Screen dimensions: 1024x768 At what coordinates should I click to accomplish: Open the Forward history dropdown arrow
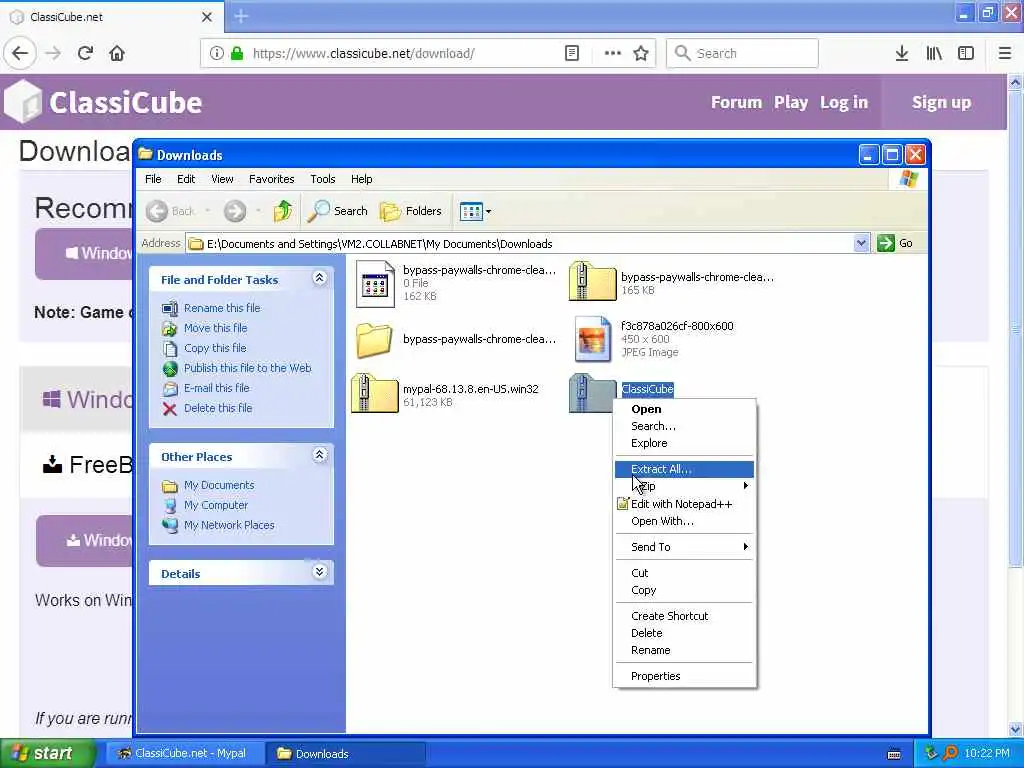(x=258, y=211)
